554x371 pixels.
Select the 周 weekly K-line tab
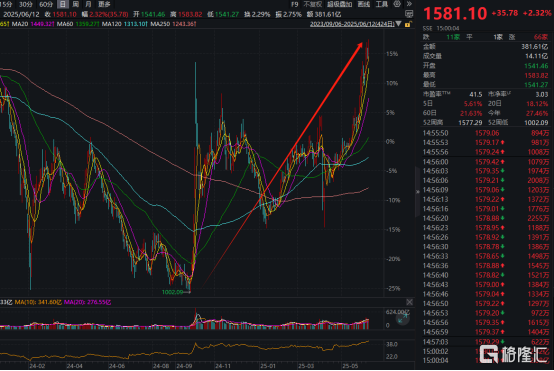(76, 4)
